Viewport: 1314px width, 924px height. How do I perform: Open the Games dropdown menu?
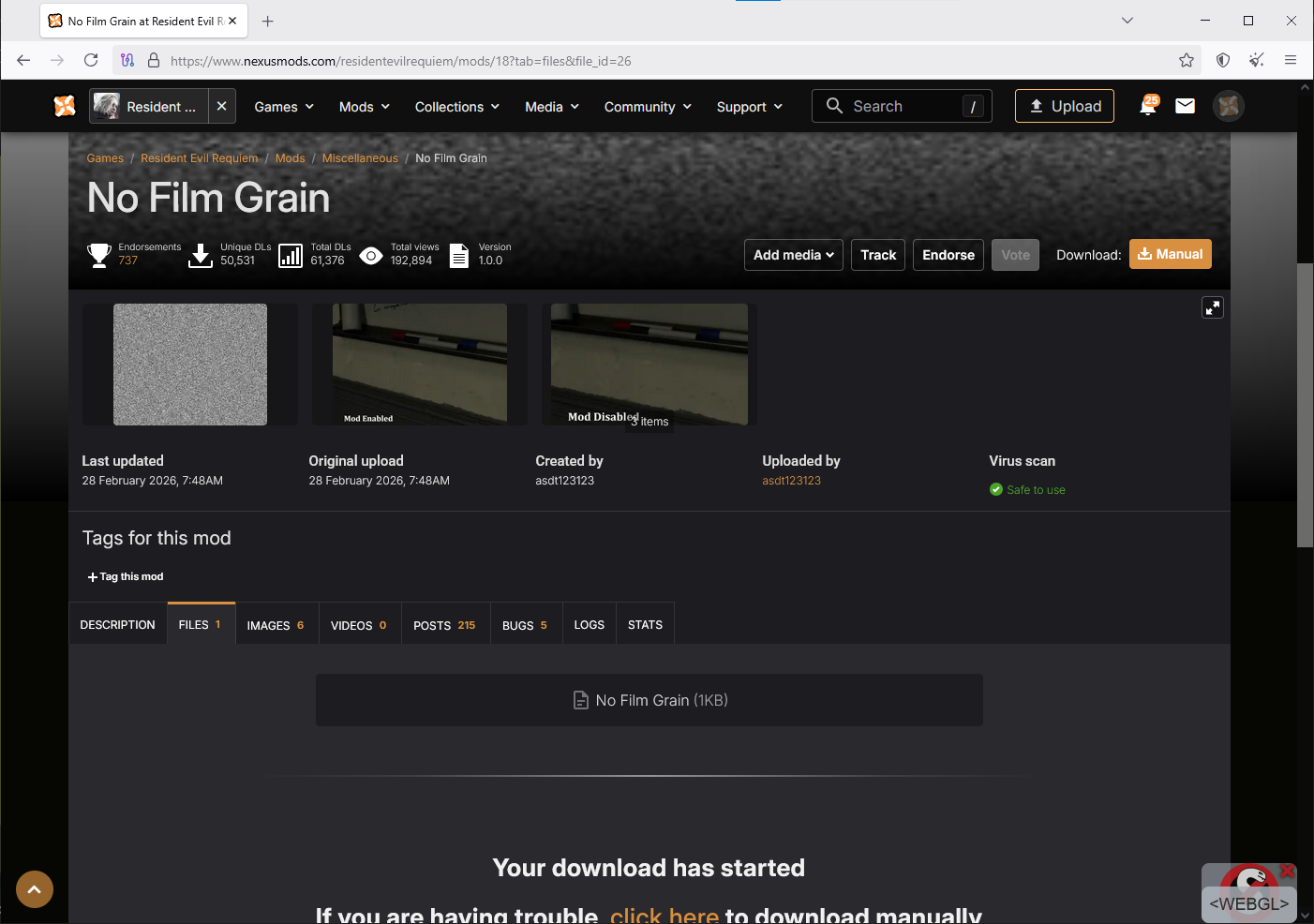point(284,107)
